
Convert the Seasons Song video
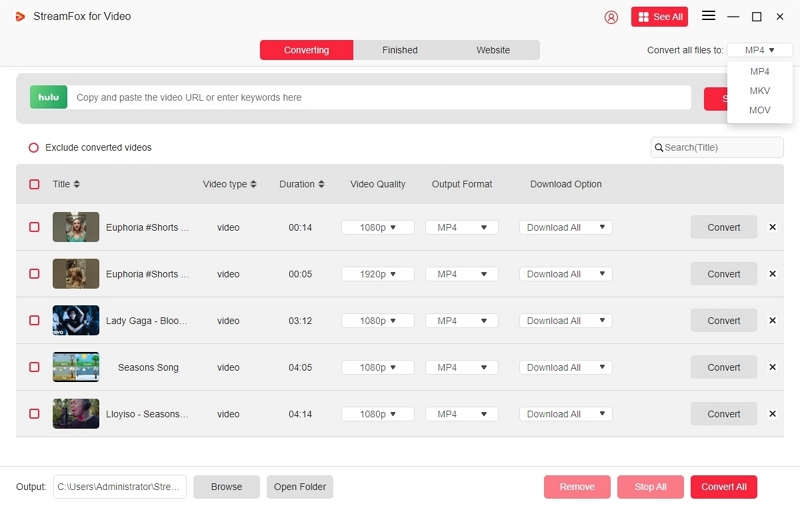[723, 367]
